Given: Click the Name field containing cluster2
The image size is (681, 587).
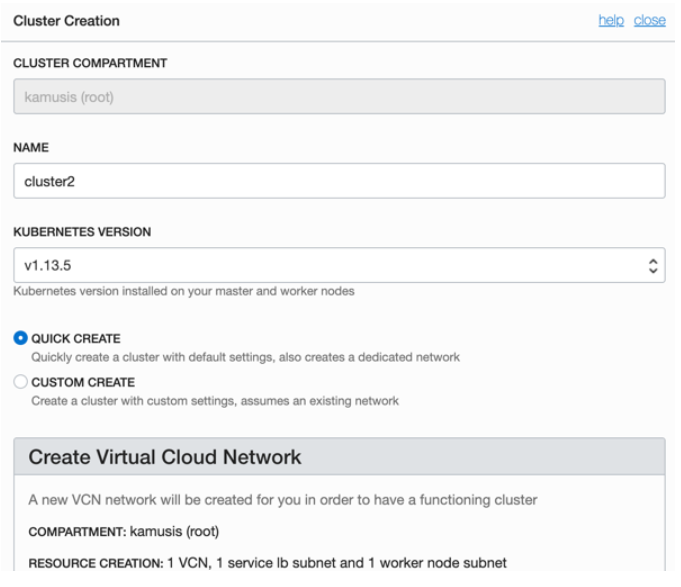Looking at the screenshot, I should click(x=340, y=182).
